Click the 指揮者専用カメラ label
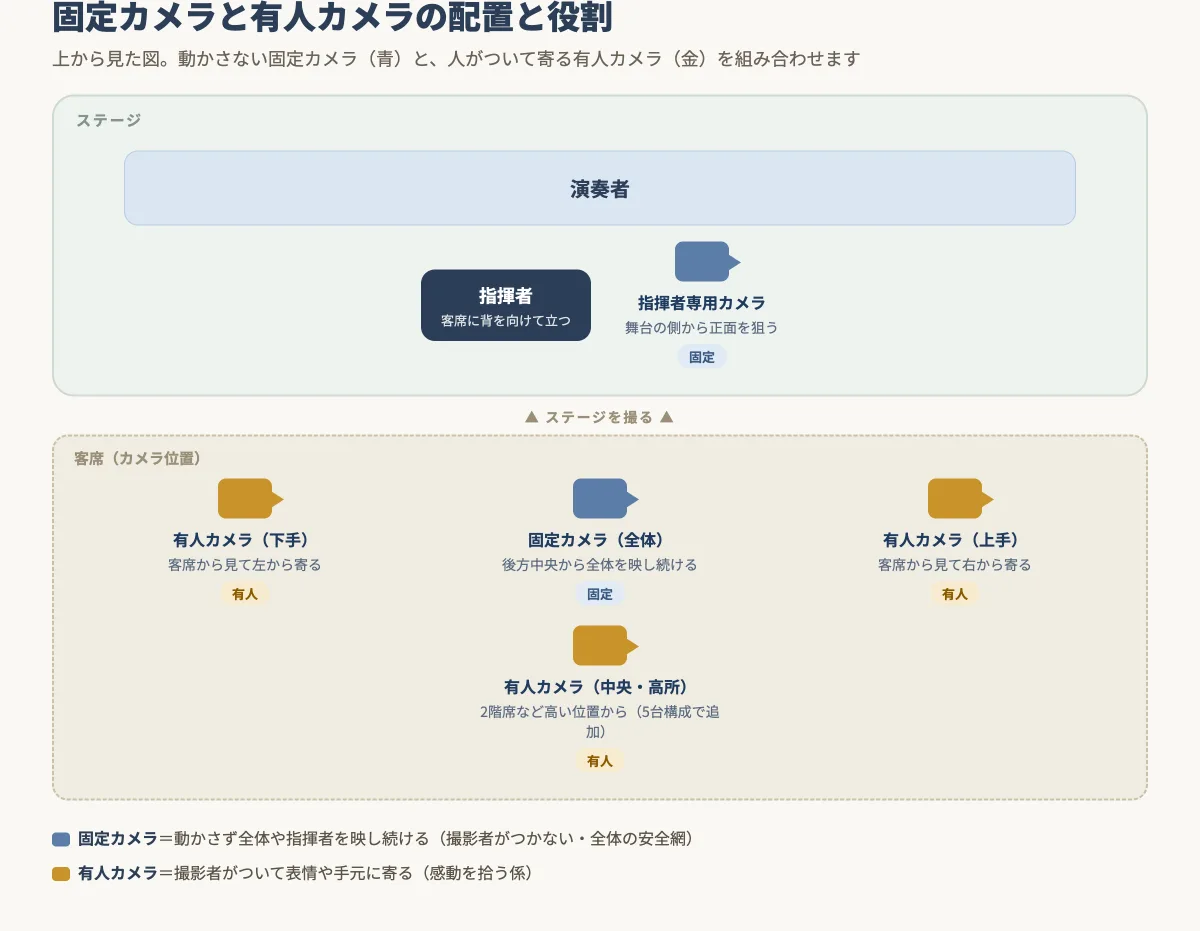1200x931 pixels. 702,303
